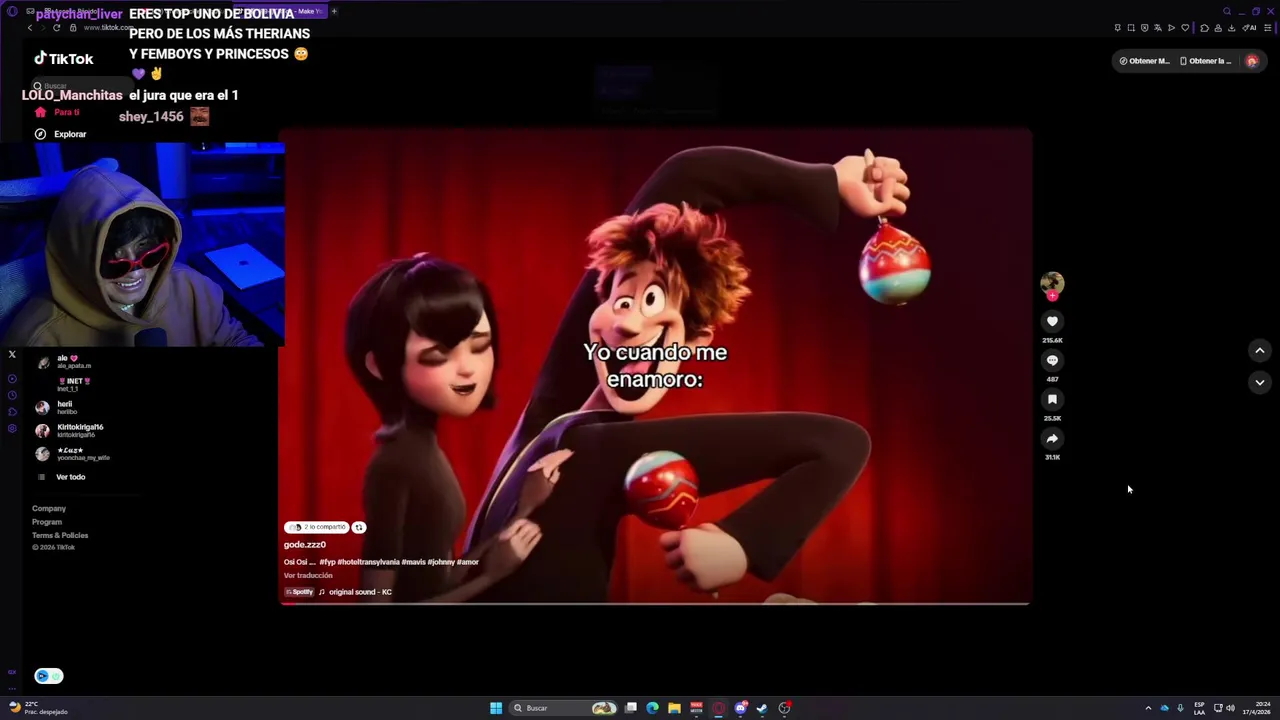Screen dimensions: 1280x720
Task: Share the video with the arrow icon
Action: click(1052, 438)
